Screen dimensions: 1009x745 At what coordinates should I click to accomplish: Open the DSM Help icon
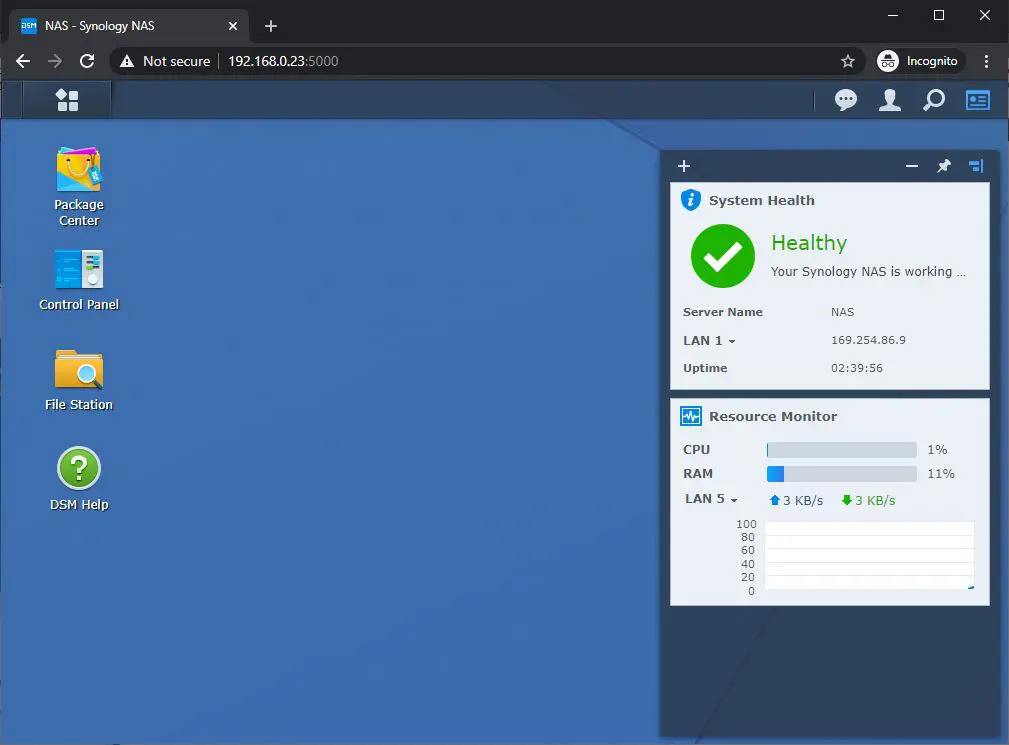click(79, 479)
